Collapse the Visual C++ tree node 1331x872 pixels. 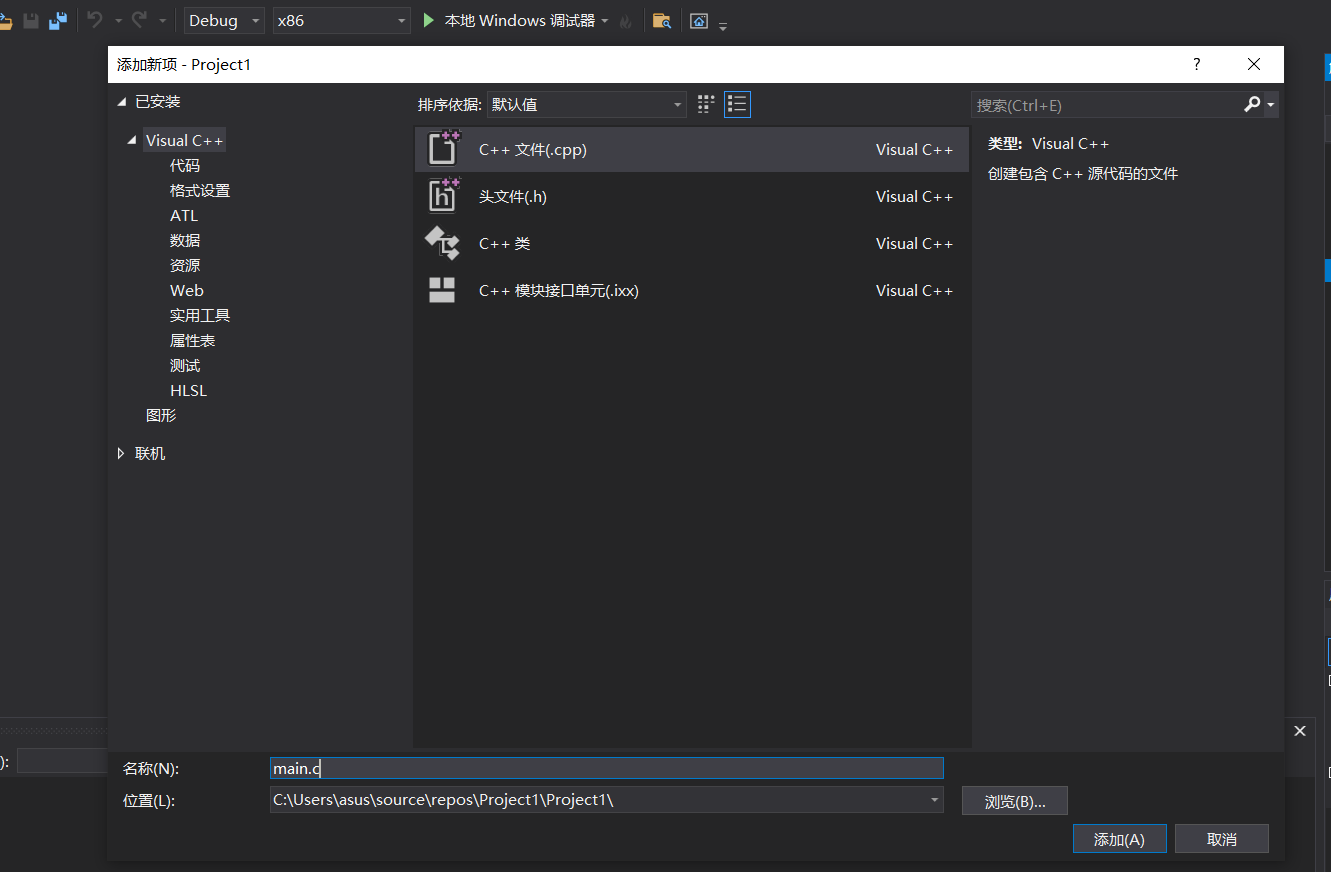tap(133, 141)
